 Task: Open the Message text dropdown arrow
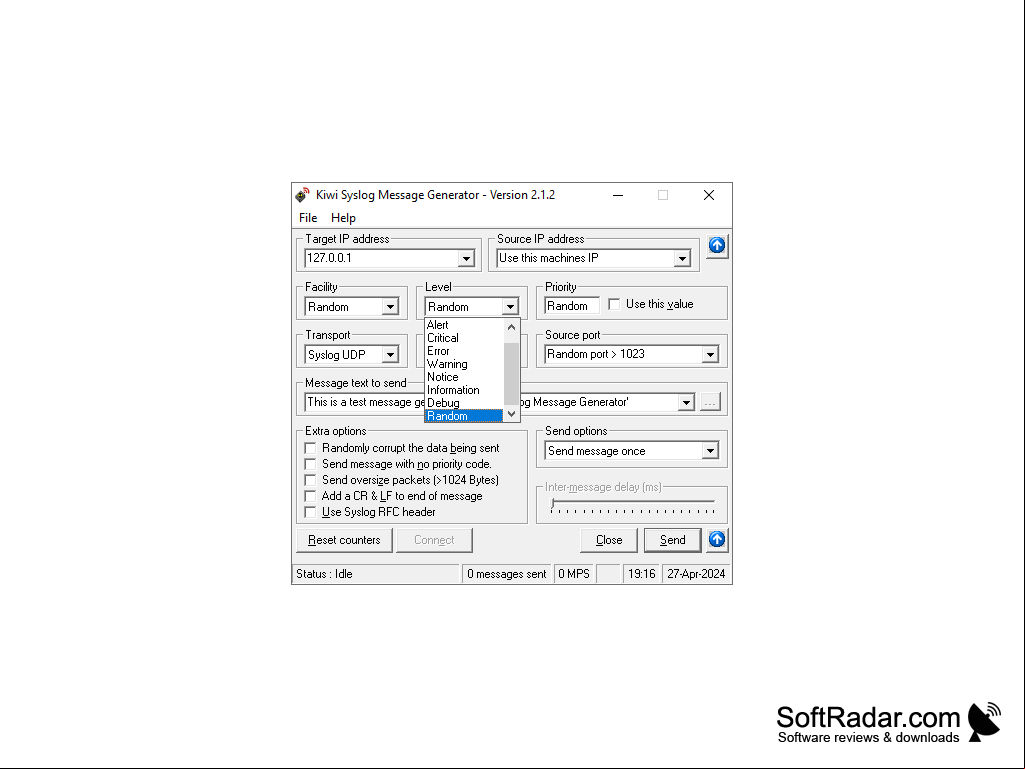click(x=686, y=402)
